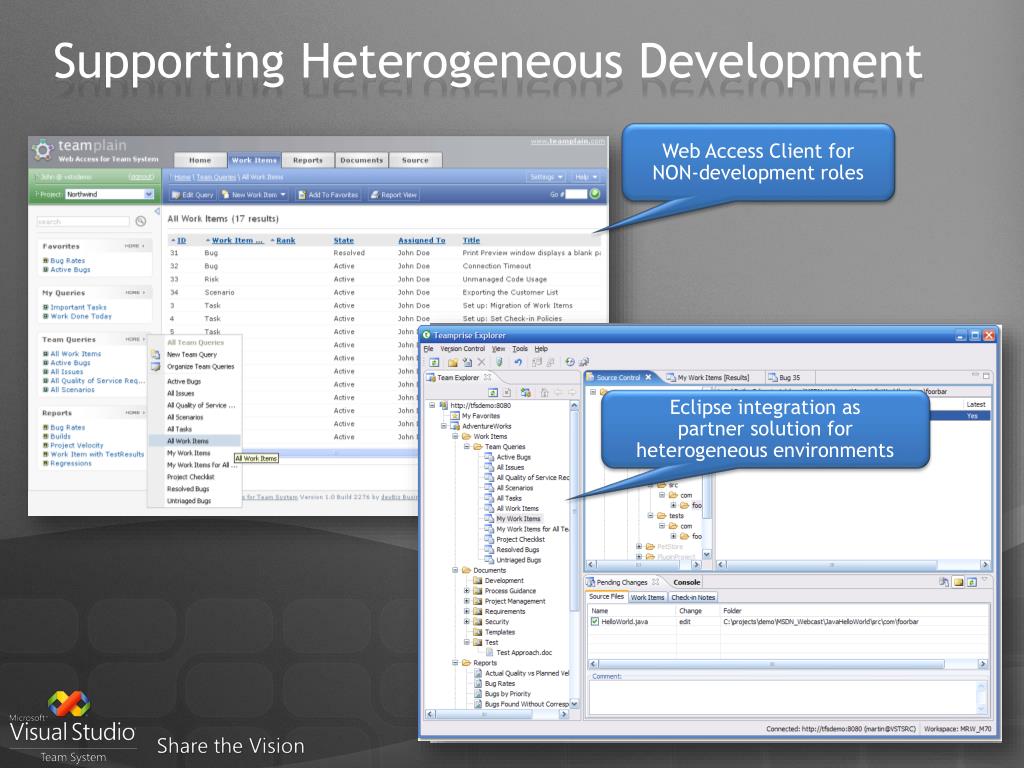1024x768 pixels.
Task: Click the search magnifier icon in teamplain sidebar
Action: tap(140, 221)
